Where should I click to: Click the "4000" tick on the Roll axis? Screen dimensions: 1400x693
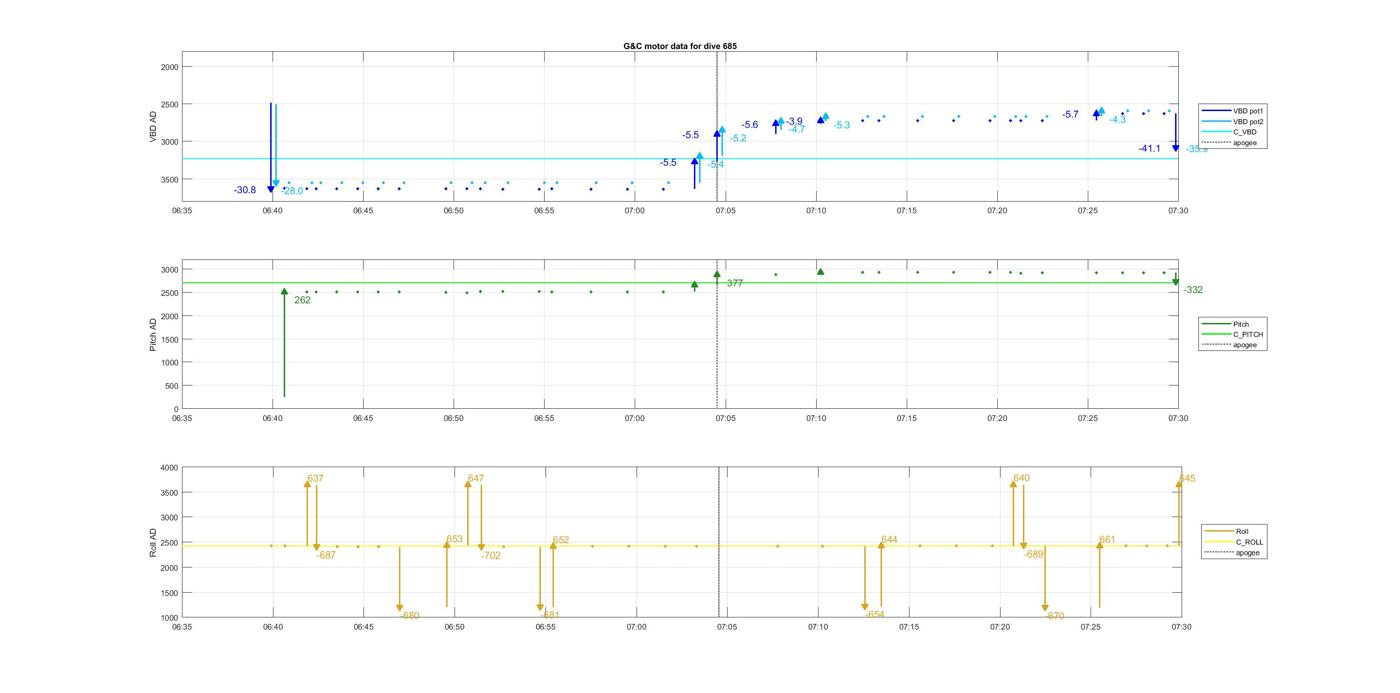(169, 468)
